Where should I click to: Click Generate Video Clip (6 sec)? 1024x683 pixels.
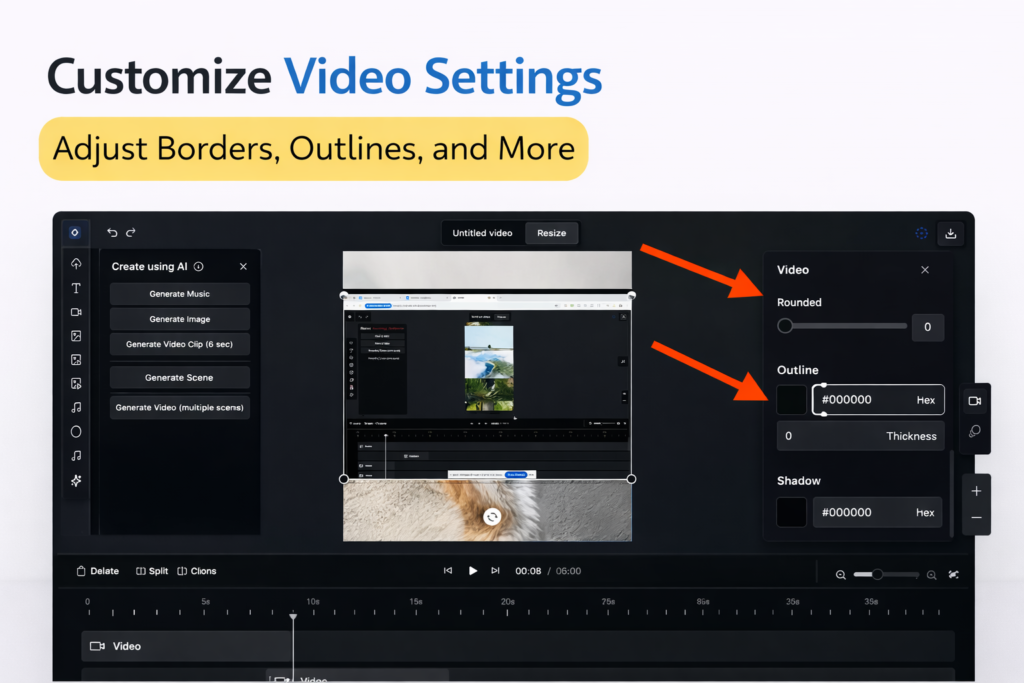click(180, 344)
